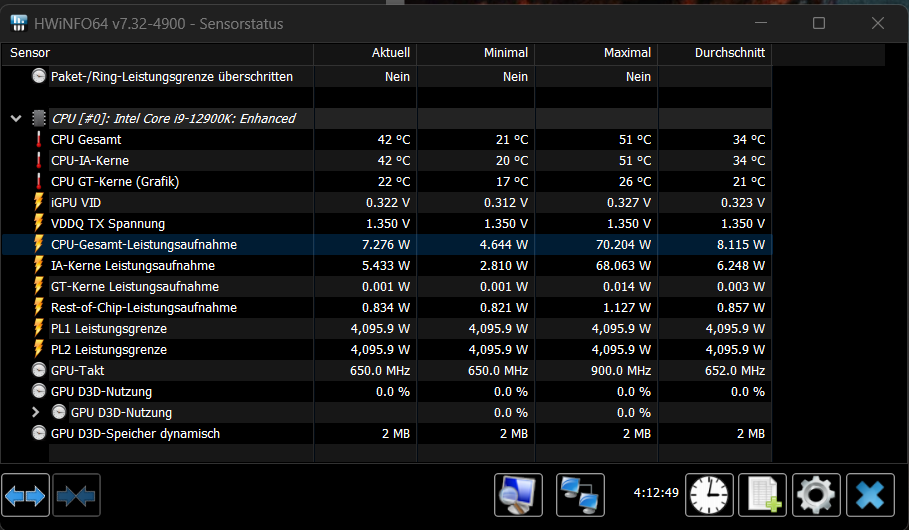The image size is (909, 530).
Task: Click the 7.276 W current power value
Action: pos(386,245)
